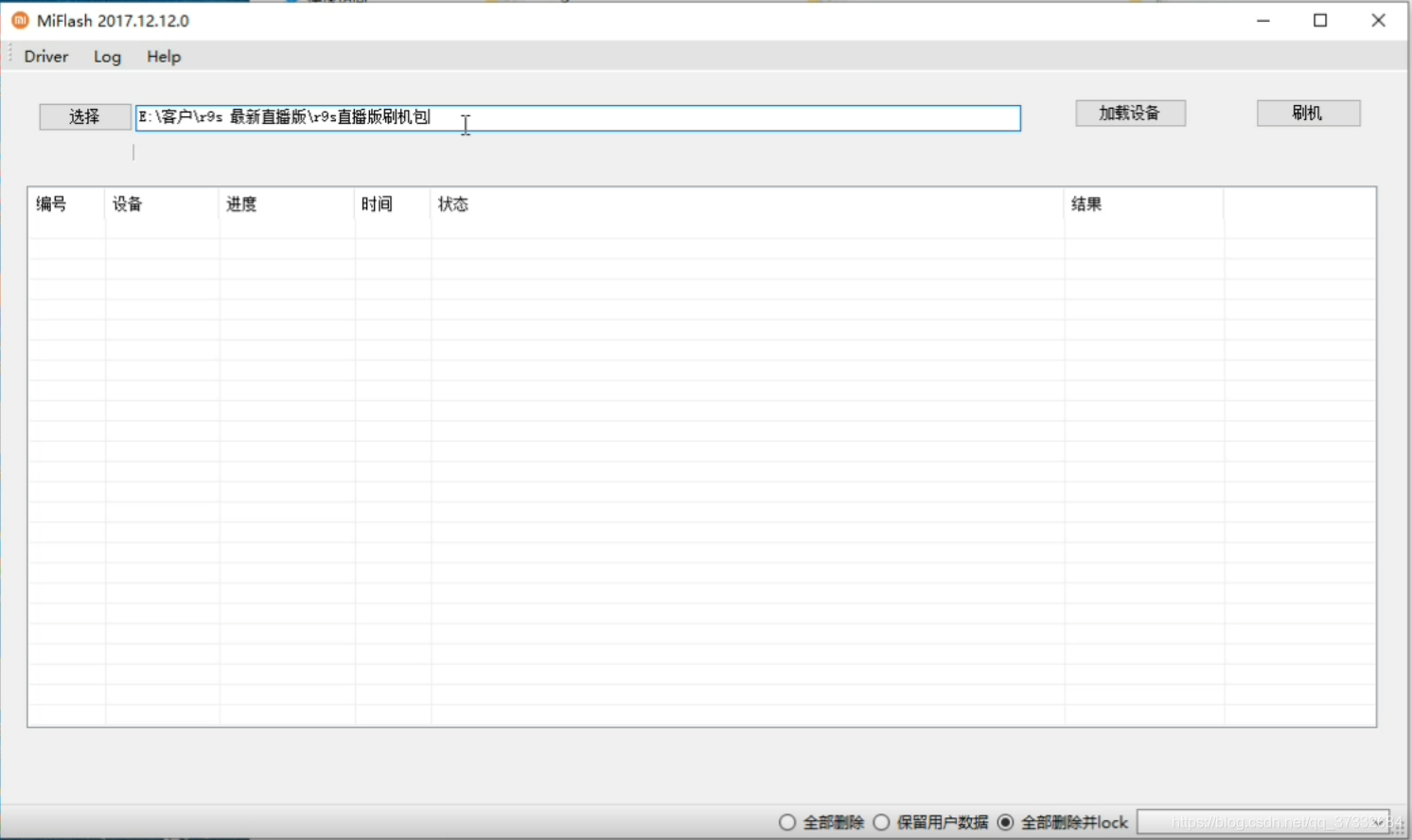
Task: Click the 进度 column header
Action: (x=287, y=204)
